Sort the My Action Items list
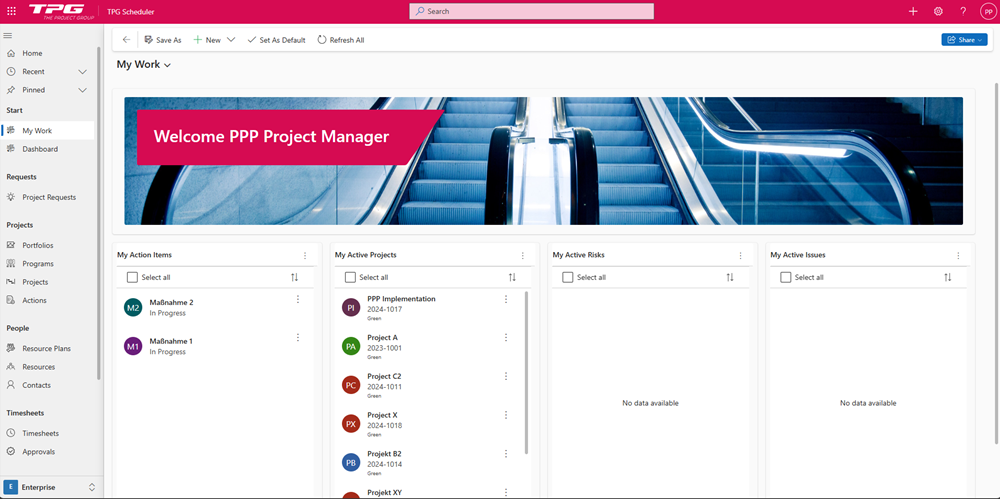The width and height of the screenshot is (1000, 499). pyautogui.click(x=294, y=277)
